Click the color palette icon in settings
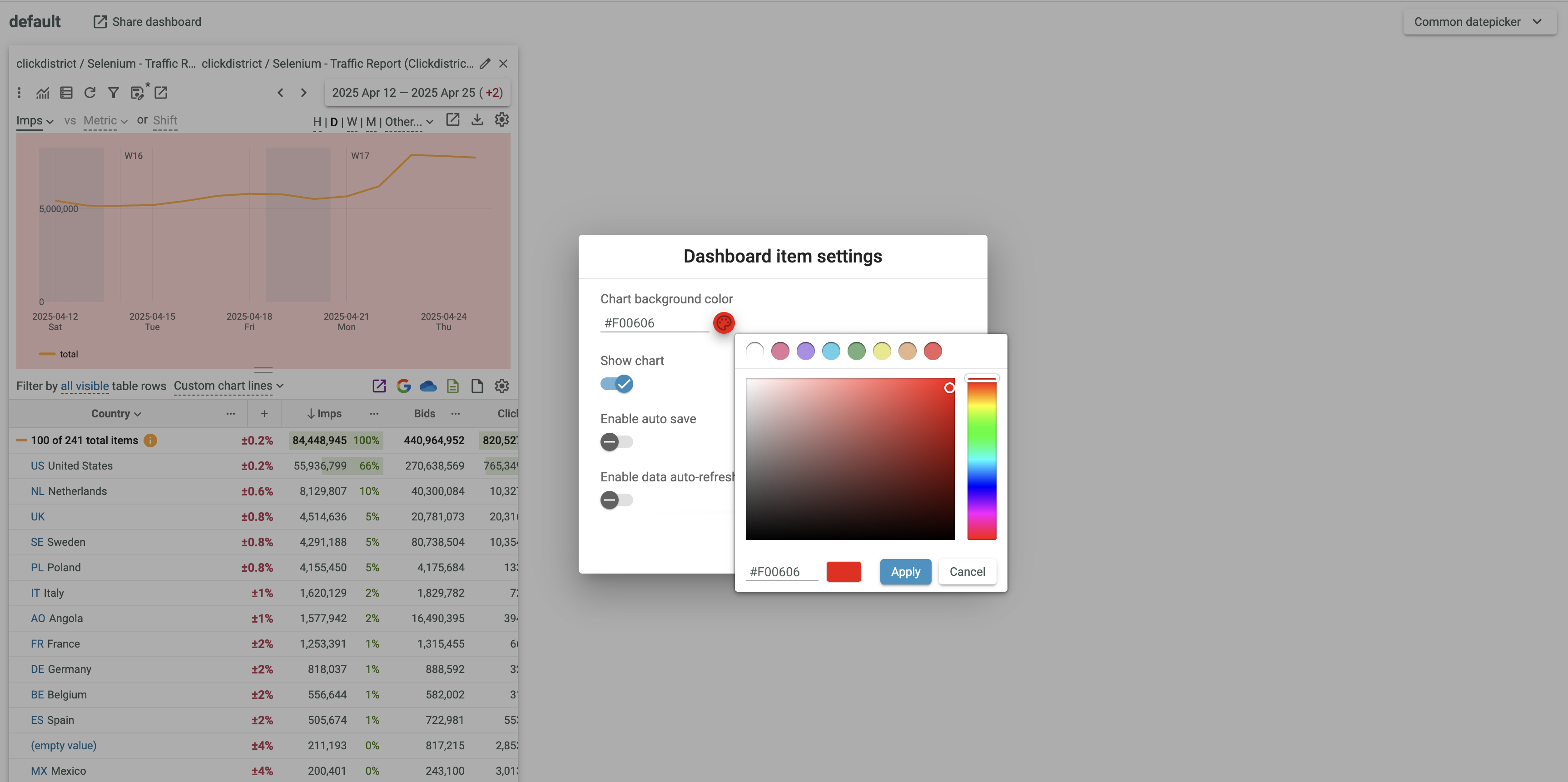The image size is (1568, 782). click(723, 322)
